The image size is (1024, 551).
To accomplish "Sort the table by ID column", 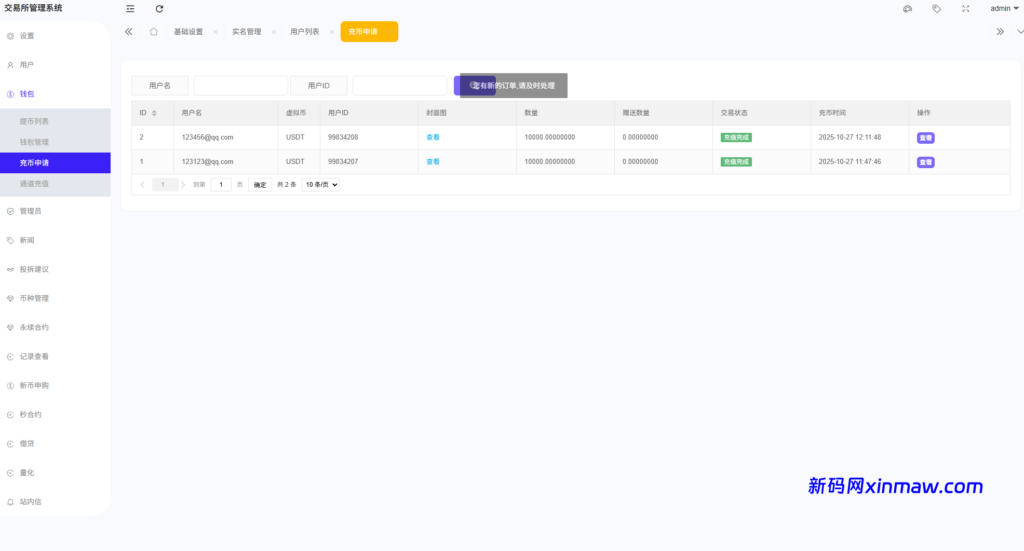I will [x=153, y=113].
